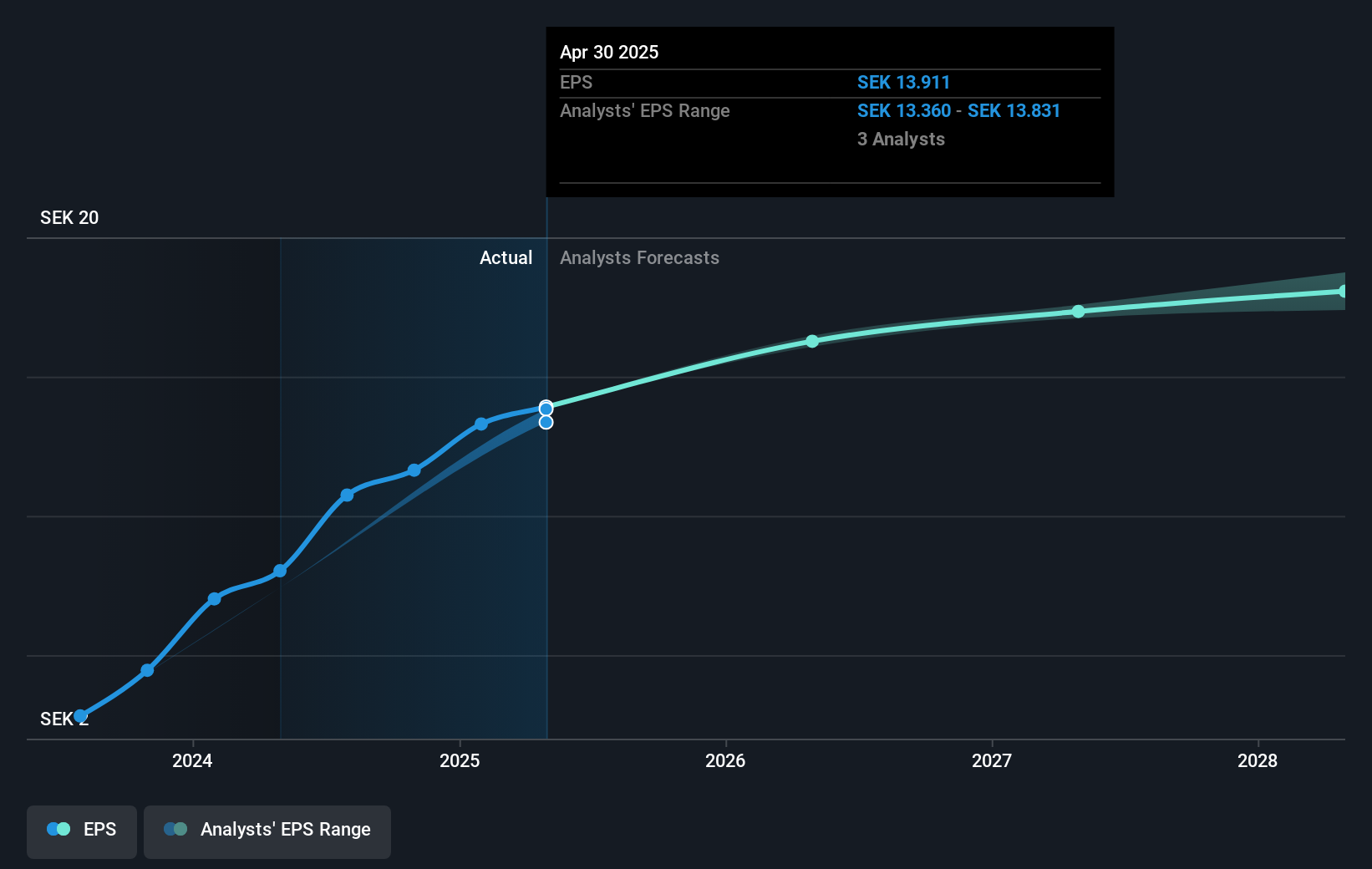
Task: Toggle the EPS legend chip
Action: tap(81, 831)
